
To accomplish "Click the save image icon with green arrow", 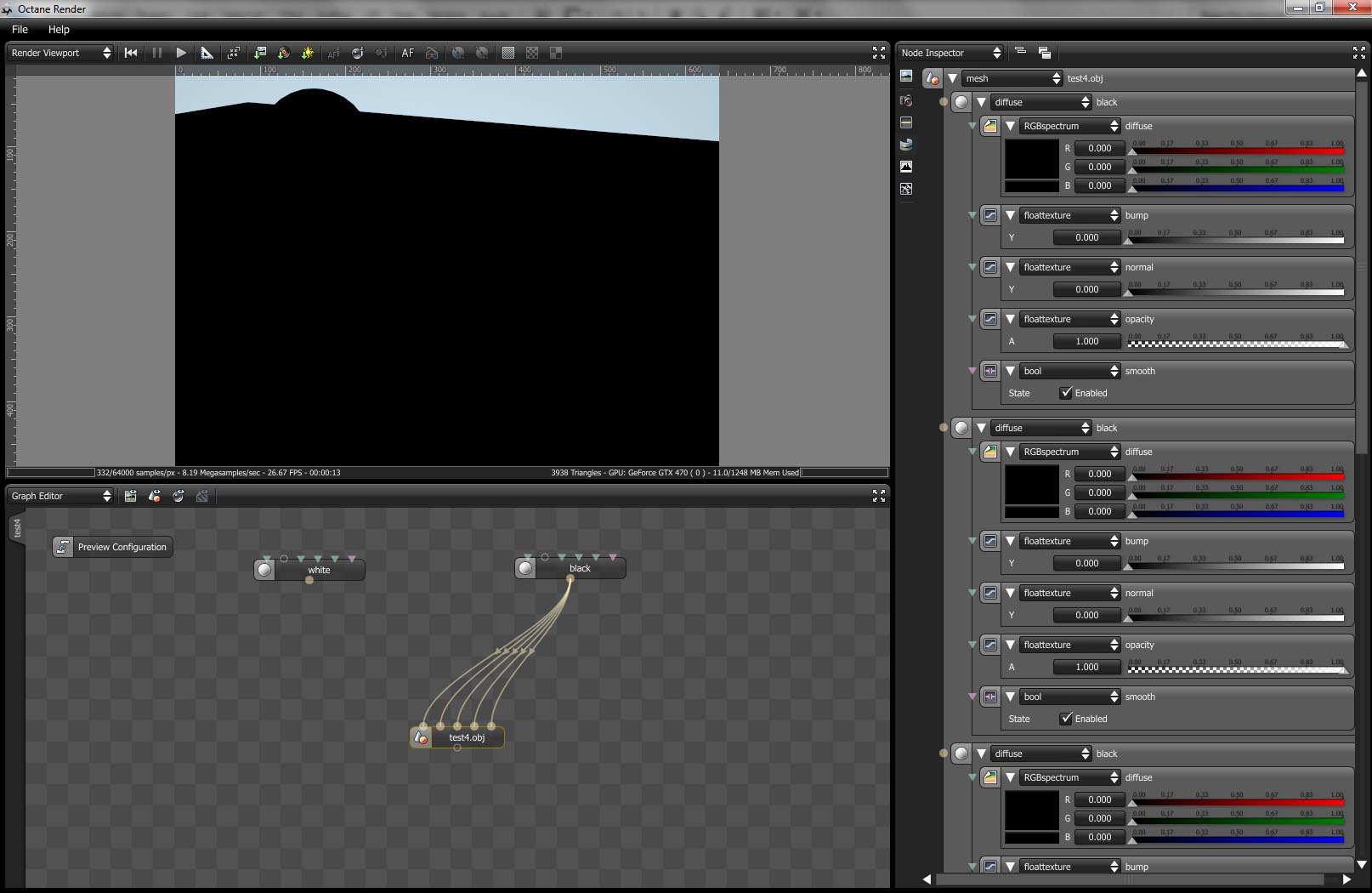I will pyautogui.click(x=259, y=53).
